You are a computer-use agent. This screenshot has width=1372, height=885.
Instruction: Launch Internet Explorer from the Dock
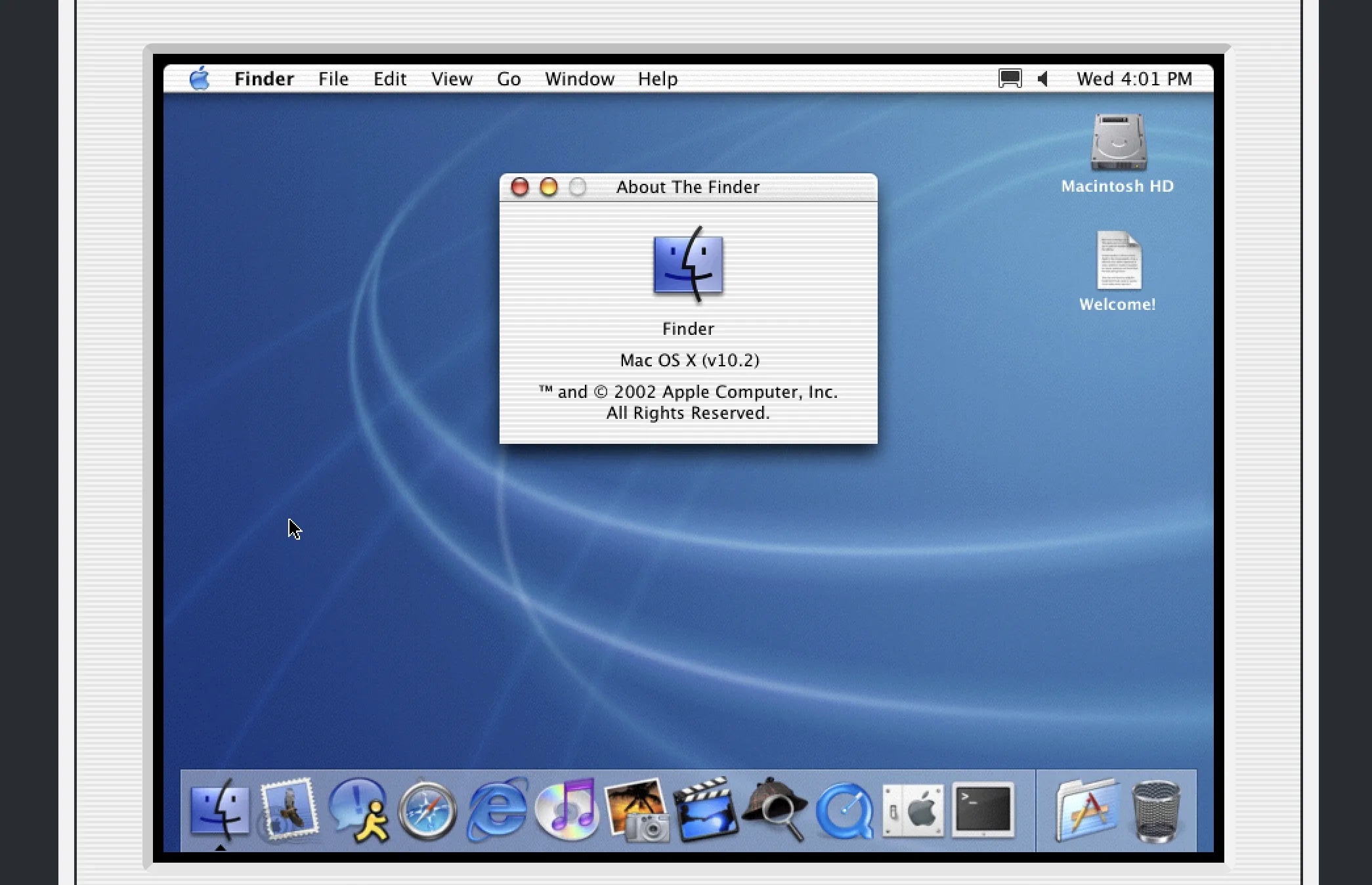(x=497, y=810)
